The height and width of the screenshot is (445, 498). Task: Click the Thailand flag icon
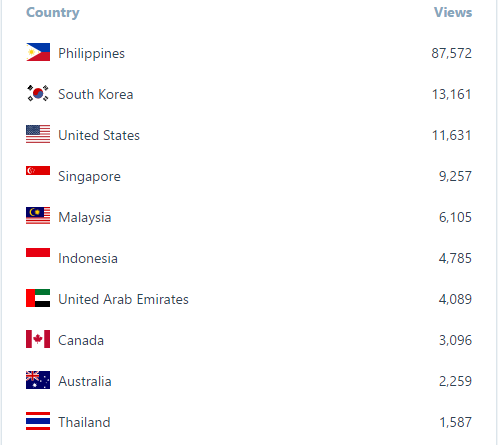click(38, 421)
